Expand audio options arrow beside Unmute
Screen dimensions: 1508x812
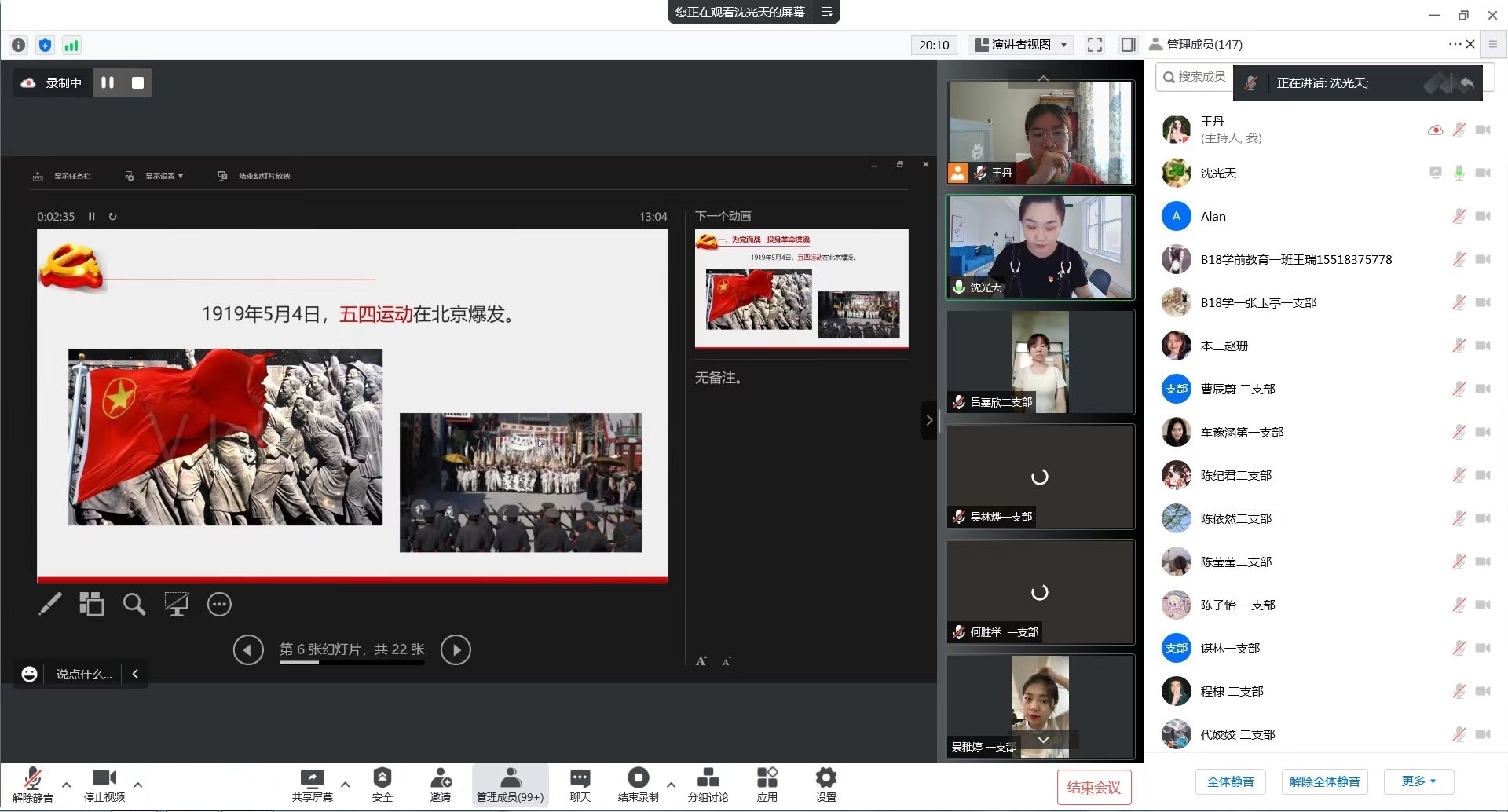click(66, 785)
